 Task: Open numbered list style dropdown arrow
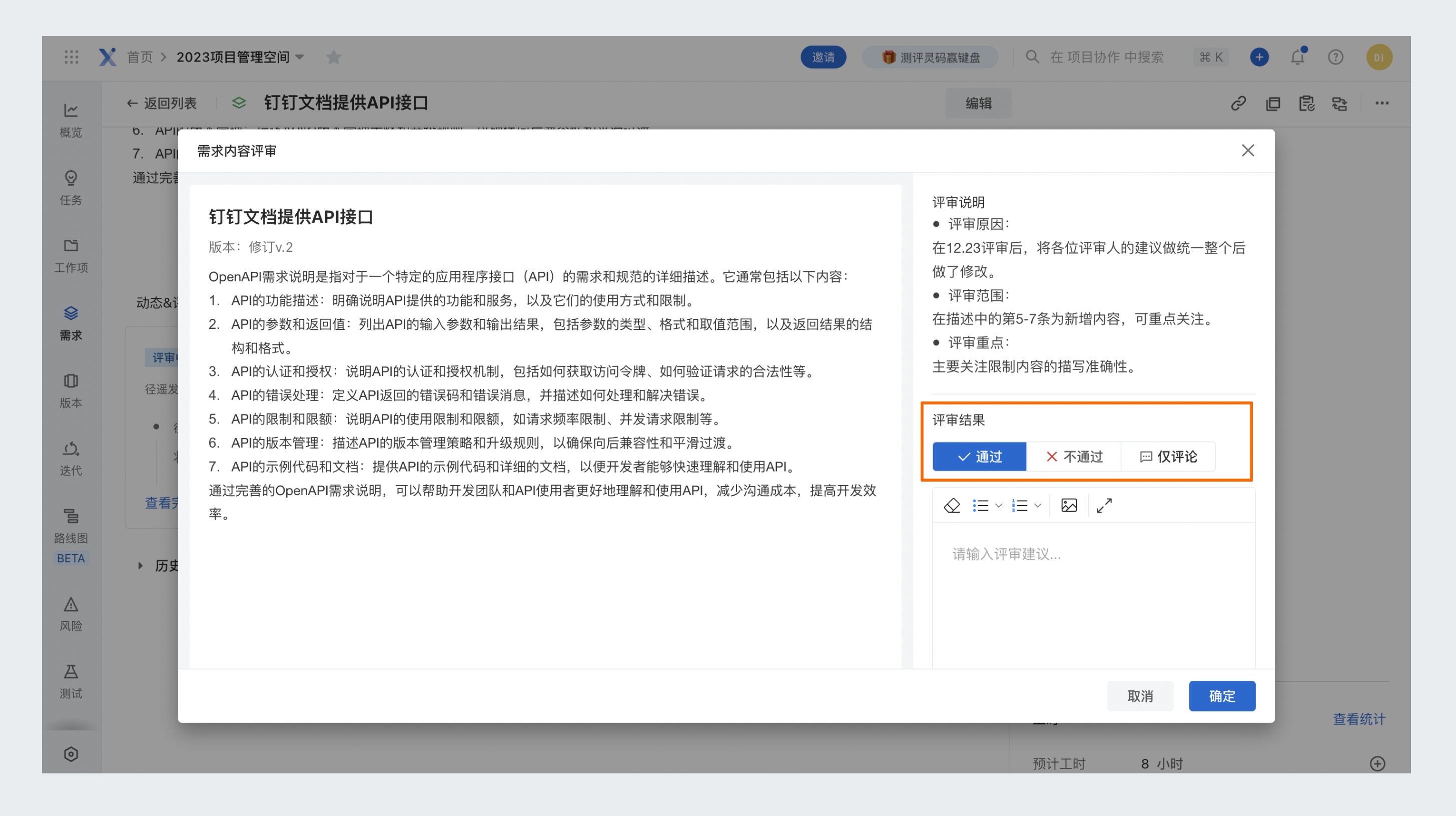point(1038,506)
